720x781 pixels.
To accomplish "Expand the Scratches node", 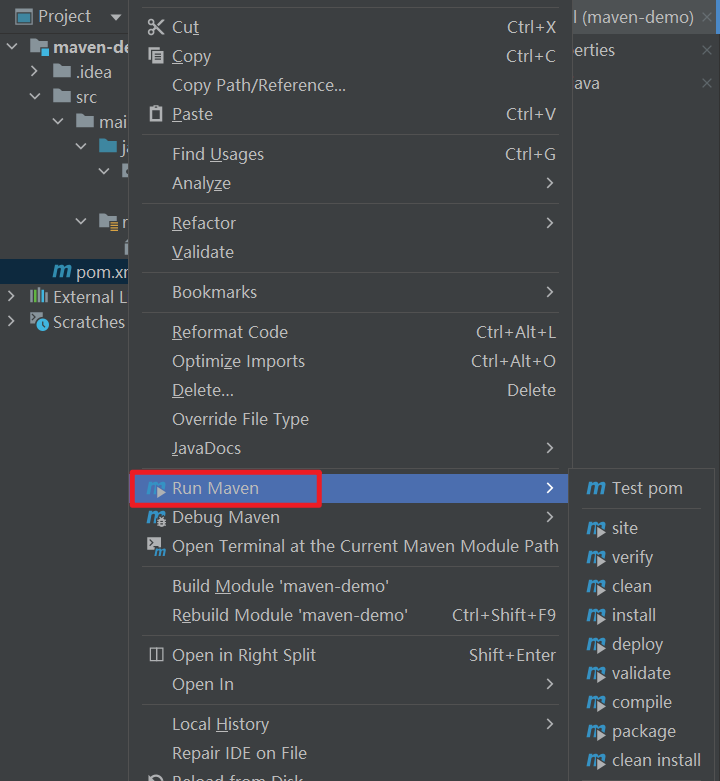I will click(11, 321).
